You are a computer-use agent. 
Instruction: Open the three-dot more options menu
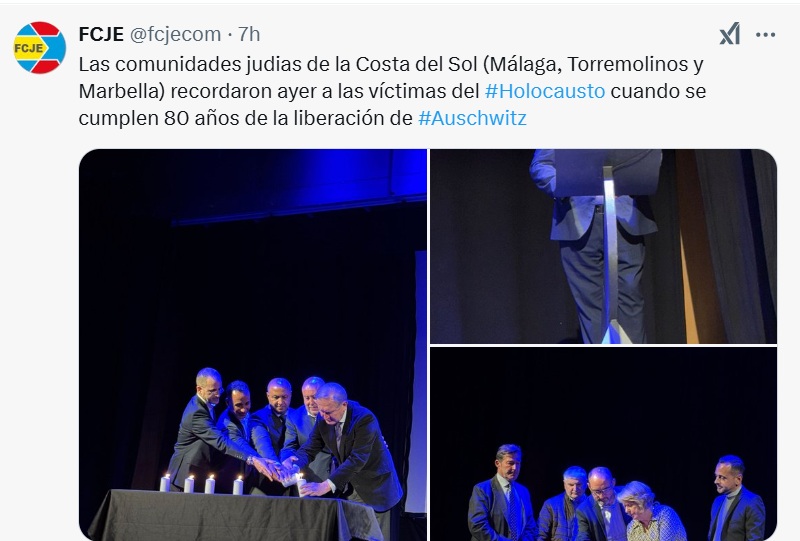coord(765,35)
